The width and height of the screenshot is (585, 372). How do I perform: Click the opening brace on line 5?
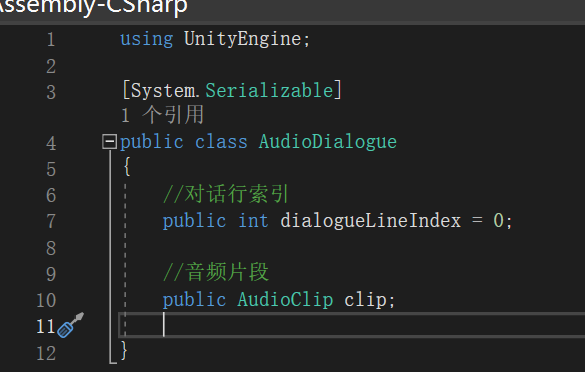[127, 166]
